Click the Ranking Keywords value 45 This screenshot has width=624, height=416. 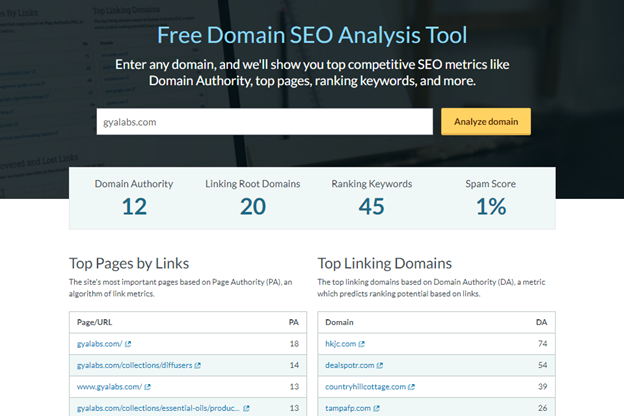click(371, 207)
